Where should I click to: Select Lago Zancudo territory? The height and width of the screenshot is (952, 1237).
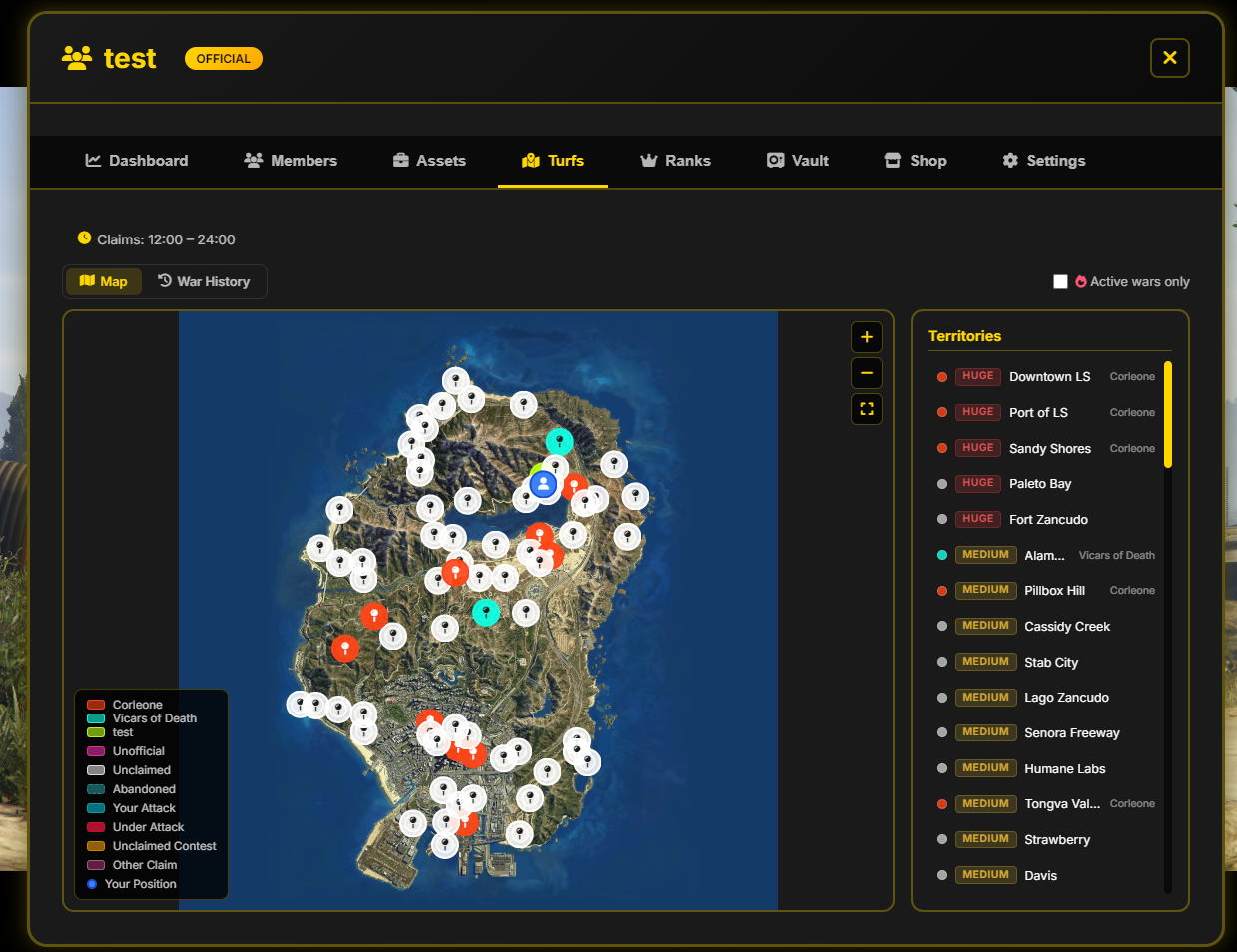(x=1046, y=698)
